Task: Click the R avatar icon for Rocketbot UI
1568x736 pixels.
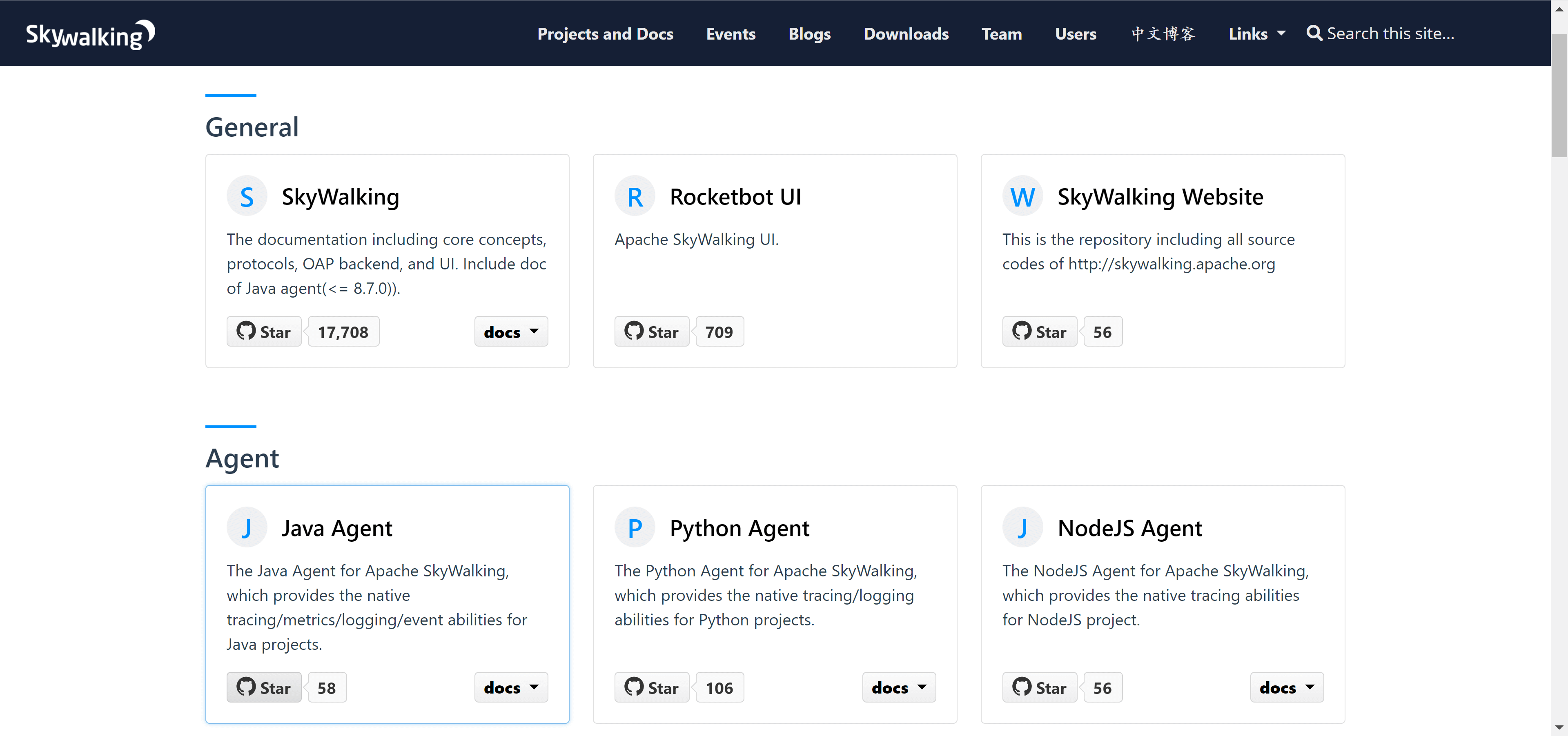Action: tap(634, 196)
